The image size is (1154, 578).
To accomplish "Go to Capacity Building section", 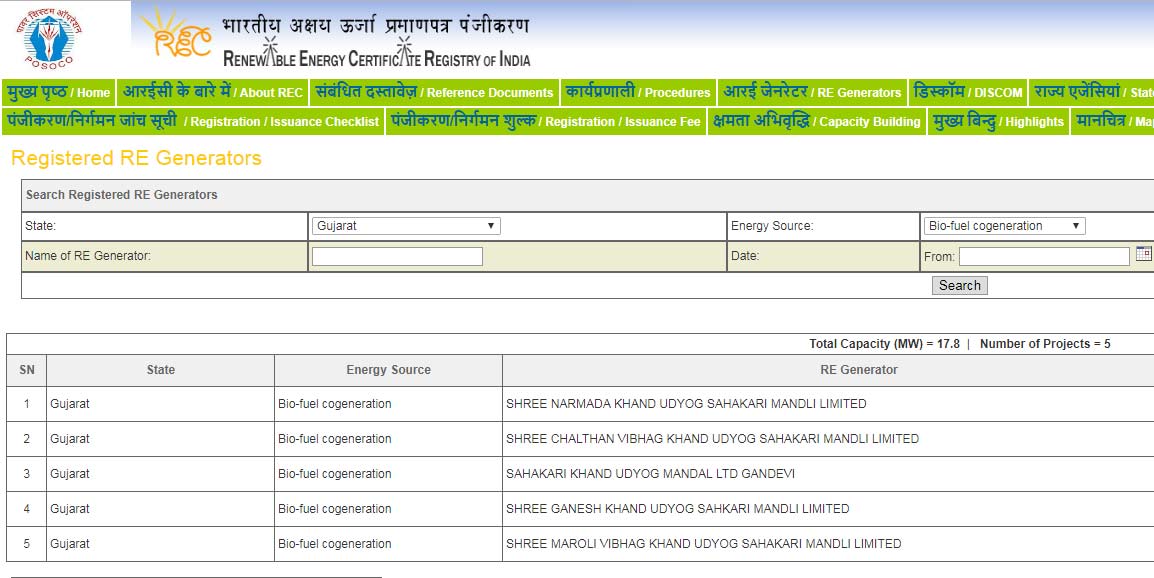I will point(816,121).
